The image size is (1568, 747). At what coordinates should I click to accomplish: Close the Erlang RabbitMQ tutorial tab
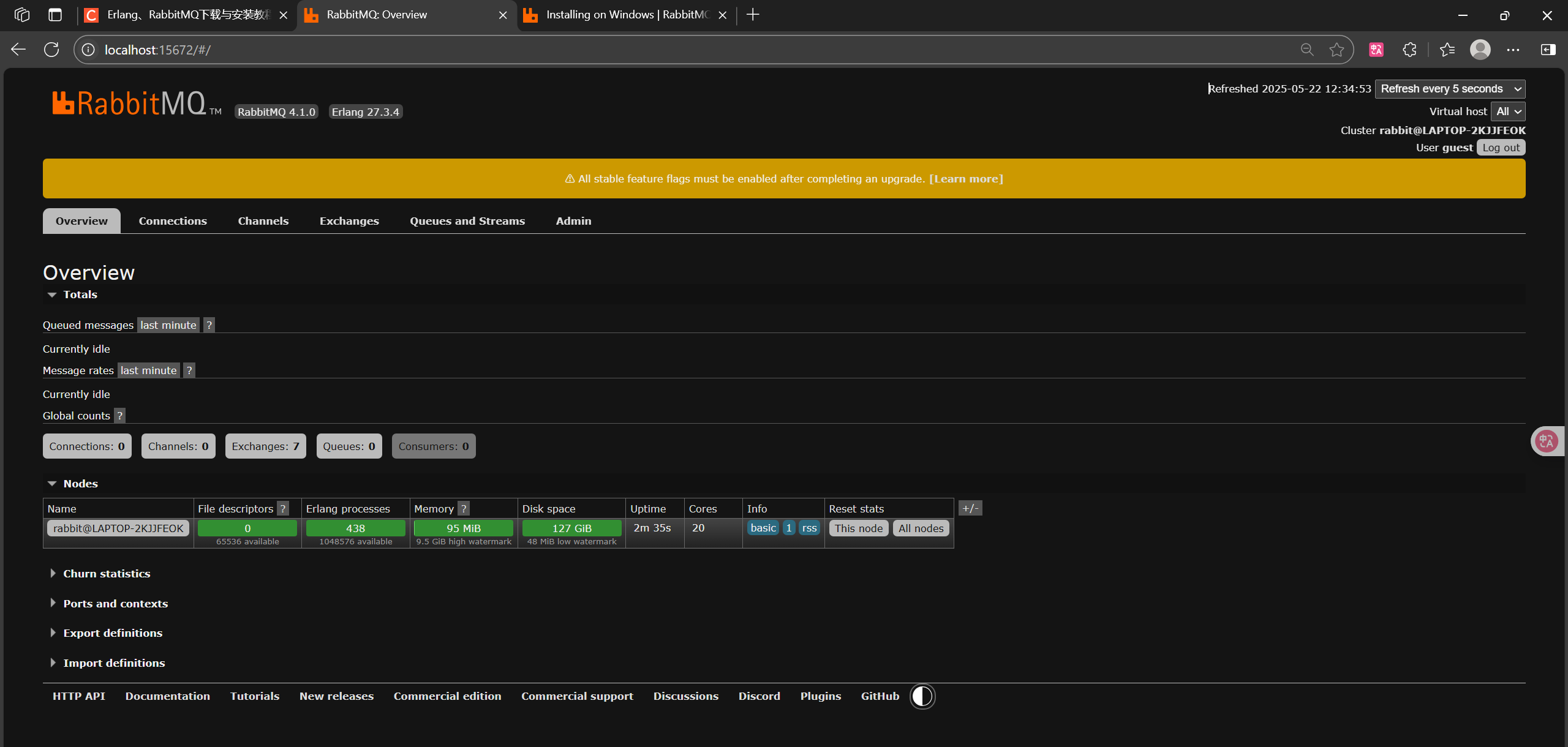pos(283,15)
